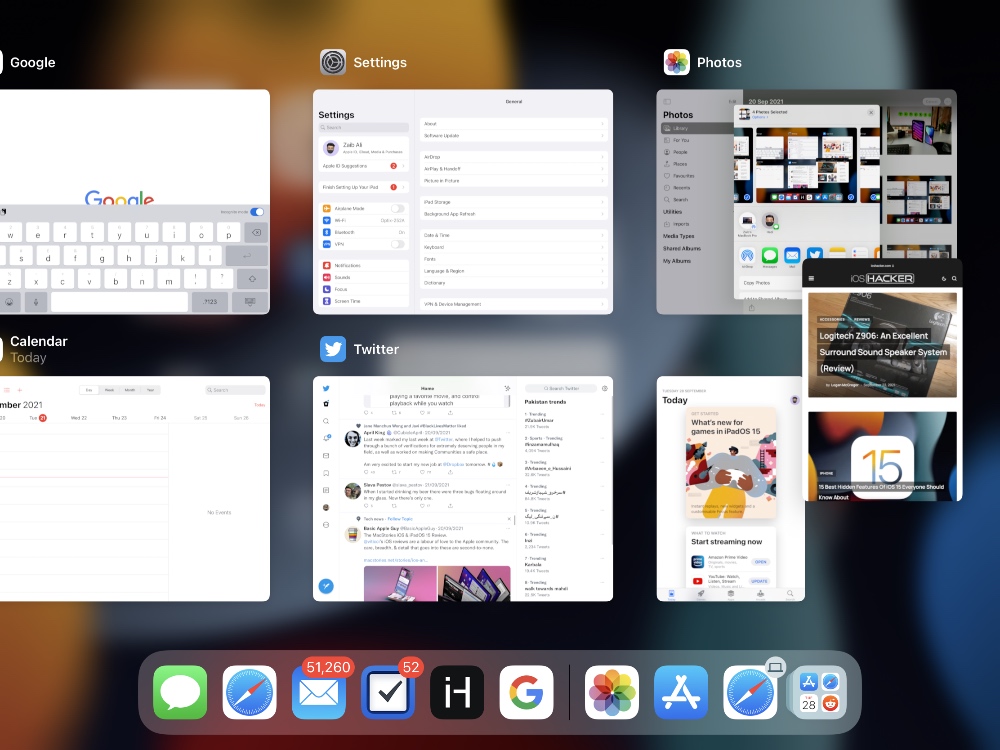
Task: Open AirDrop row chevron in General settings
Action: [x=602, y=157]
